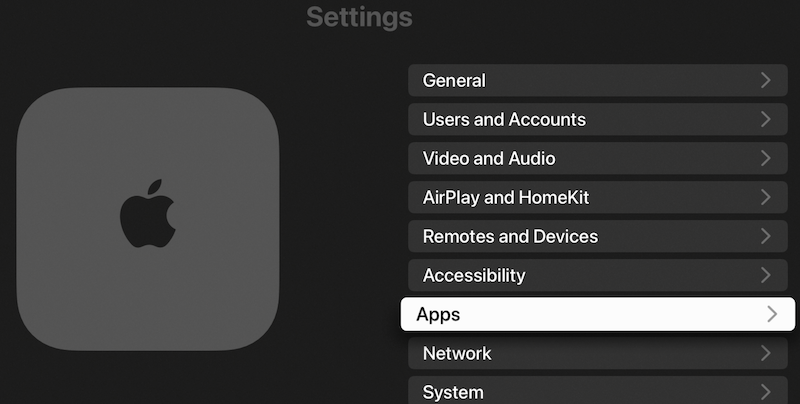Click the chevron on AirPlay and HomeKit
The width and height of the screenshot is (800, 404).
coord(765,197)
